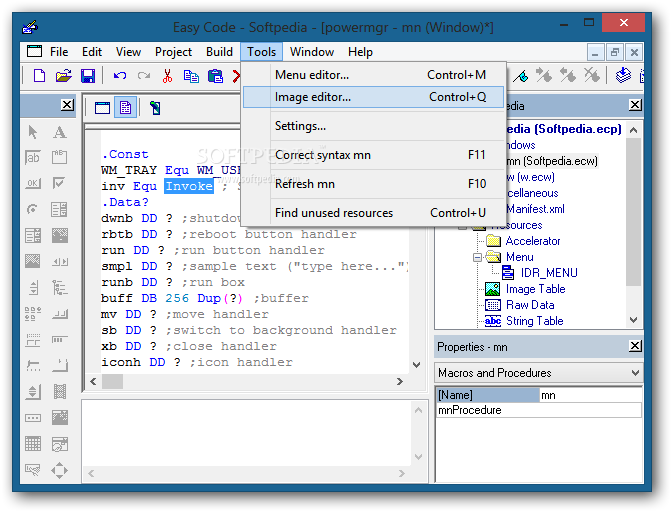
Task: Select the four-arrow move tool in toolbox
Action: [60, 470]
